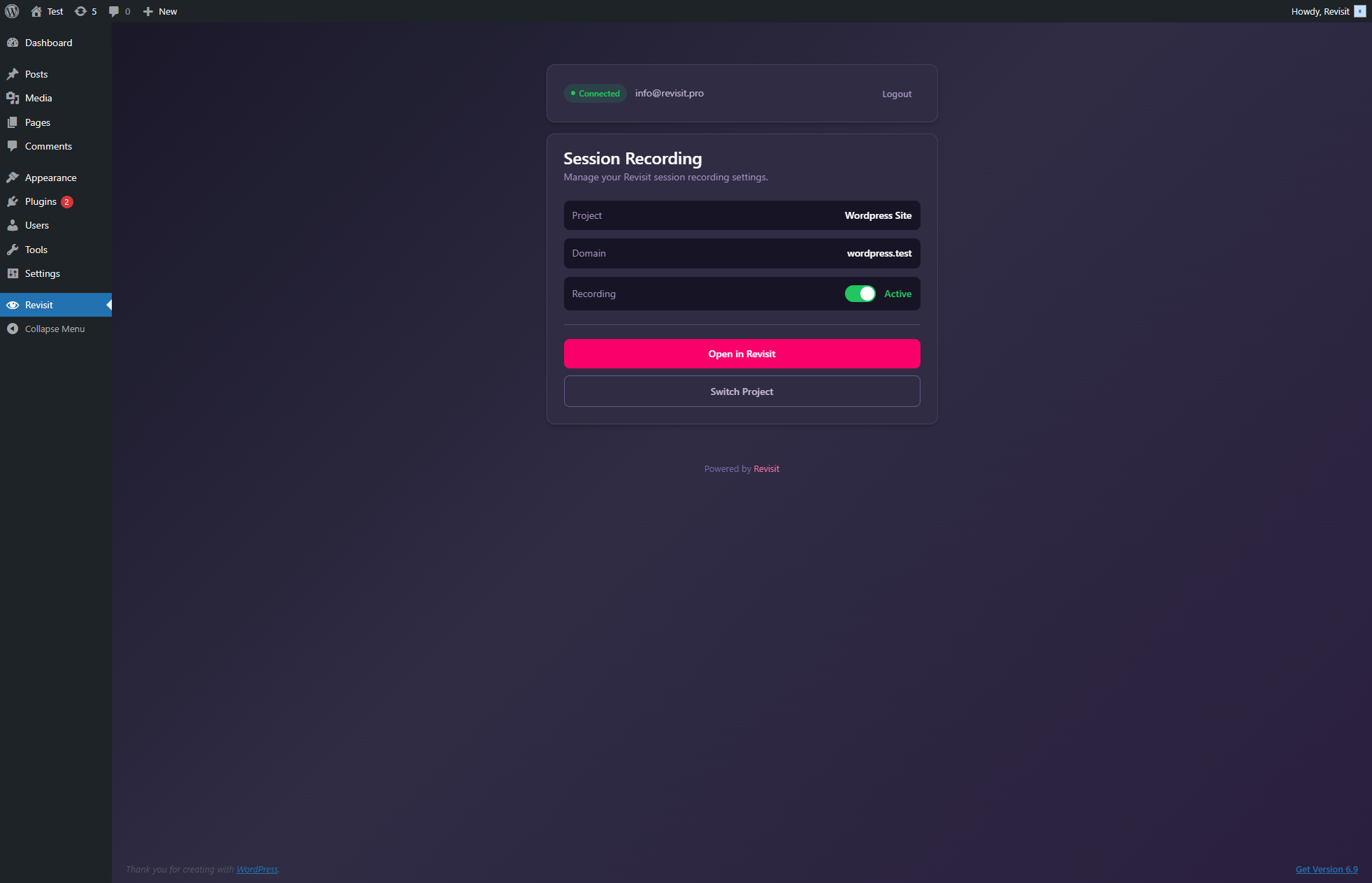Follow the Get Version 6.9 link
Image resolution: width=1372 pixels, height=883 pixels.
coord(1326,869)
